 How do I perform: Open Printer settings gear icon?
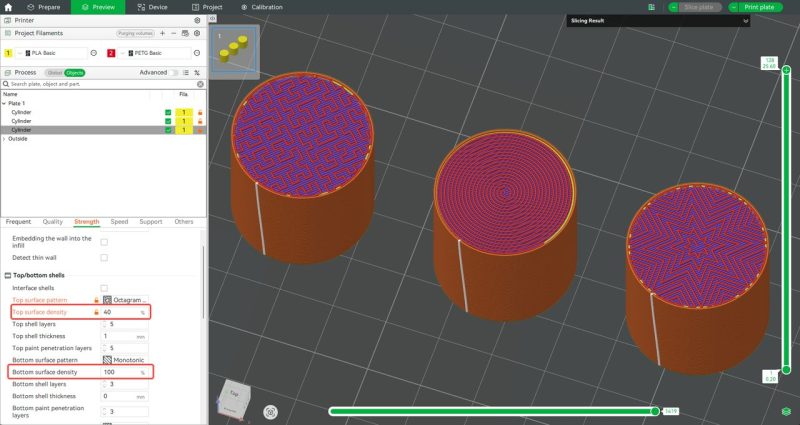click(x=197, y=20)
